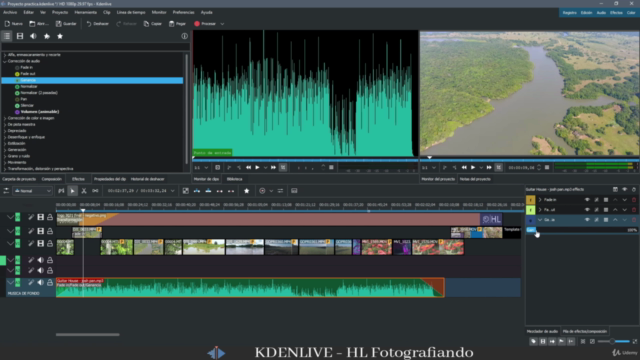Expand the Fade in effect parameters
This screenshot has width=640, height=360.
(x=540, y=200)
